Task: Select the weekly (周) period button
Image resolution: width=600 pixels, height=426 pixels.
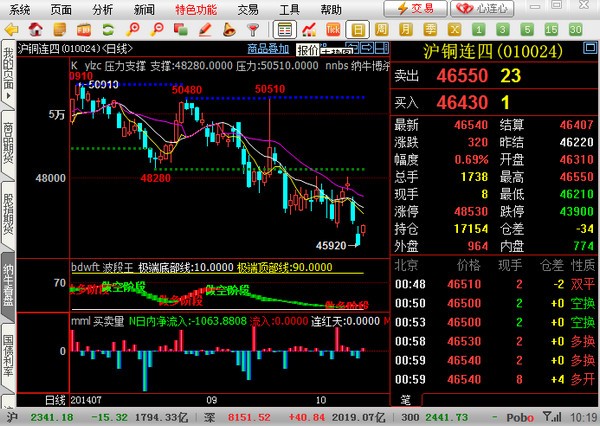Action: click(x=382, y=29)
